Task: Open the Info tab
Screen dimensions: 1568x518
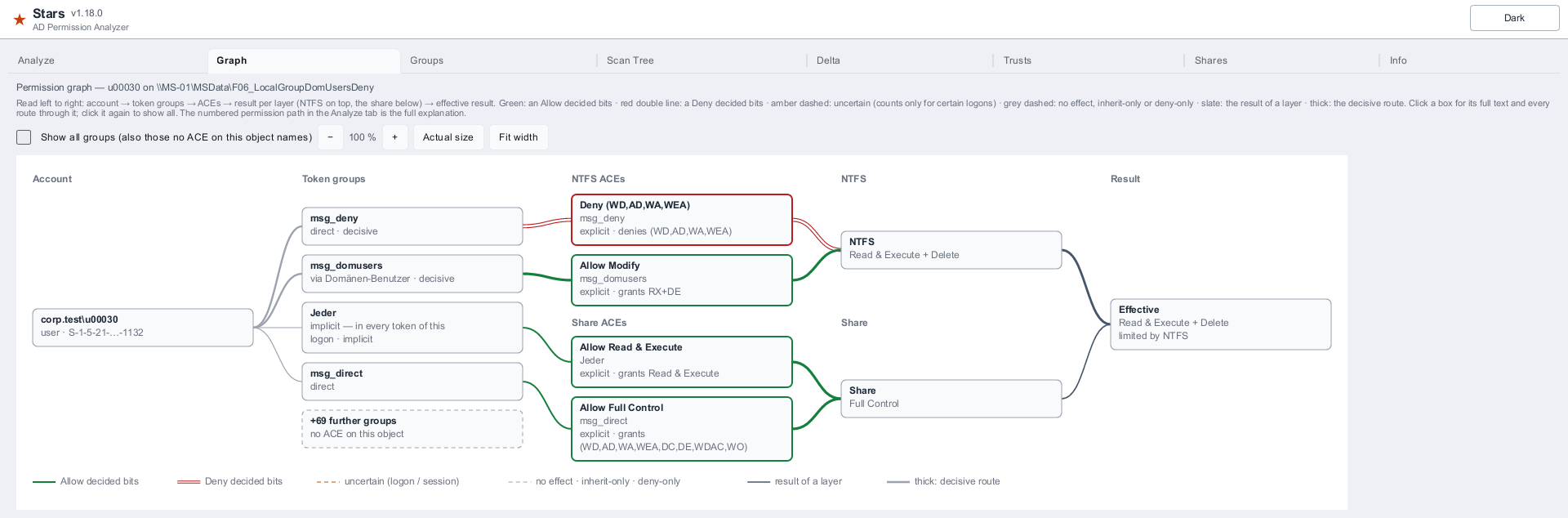Action: coord(1398,60)
